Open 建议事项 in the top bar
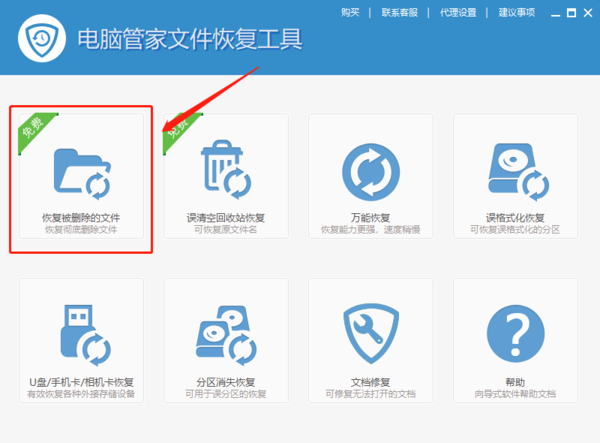Viewport: 600px width, 443px height. (x=517, y=13)
